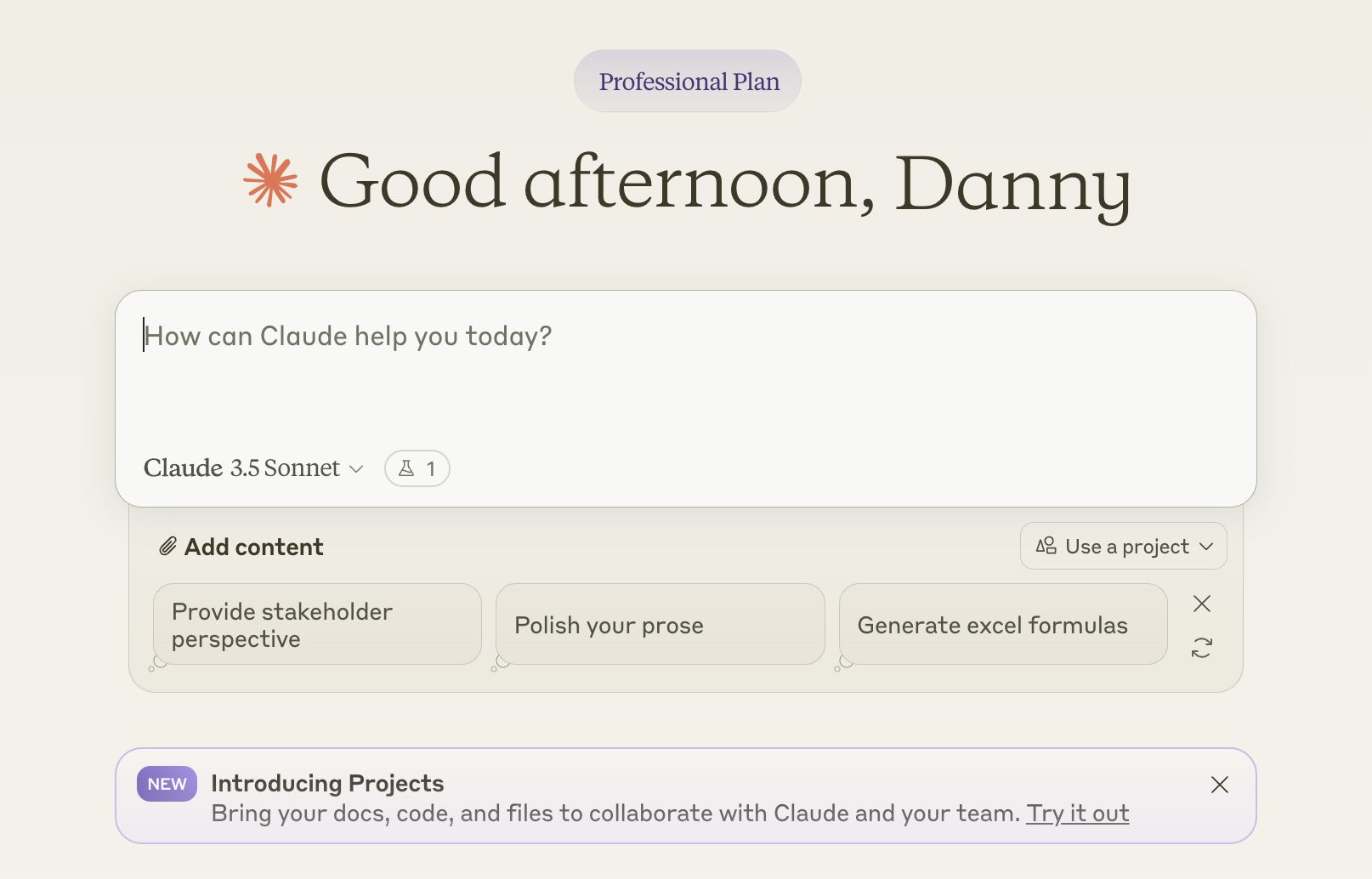Open the flask feature preview button
The width and height of the screenshot is (1372, 879).
coord(417,468)
